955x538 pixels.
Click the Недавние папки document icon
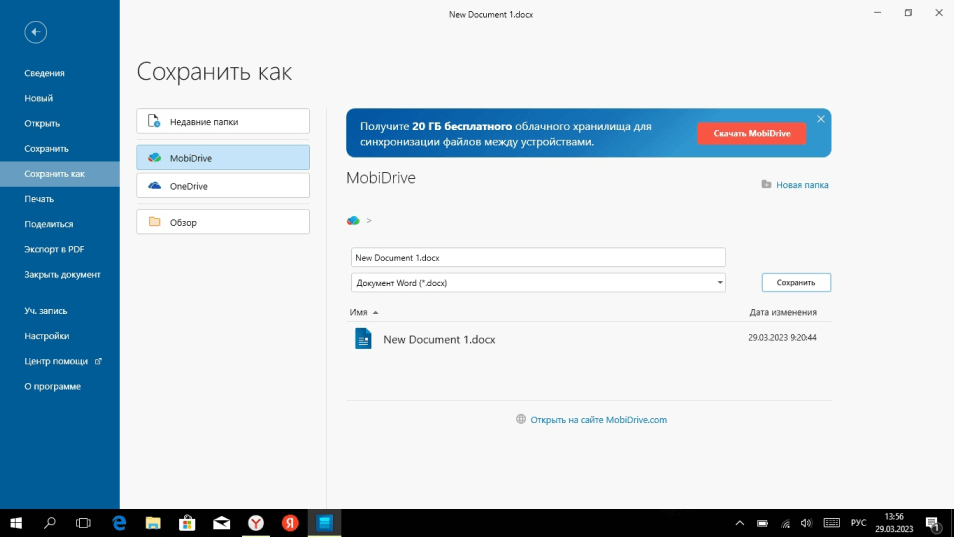(x=154, y=121)
